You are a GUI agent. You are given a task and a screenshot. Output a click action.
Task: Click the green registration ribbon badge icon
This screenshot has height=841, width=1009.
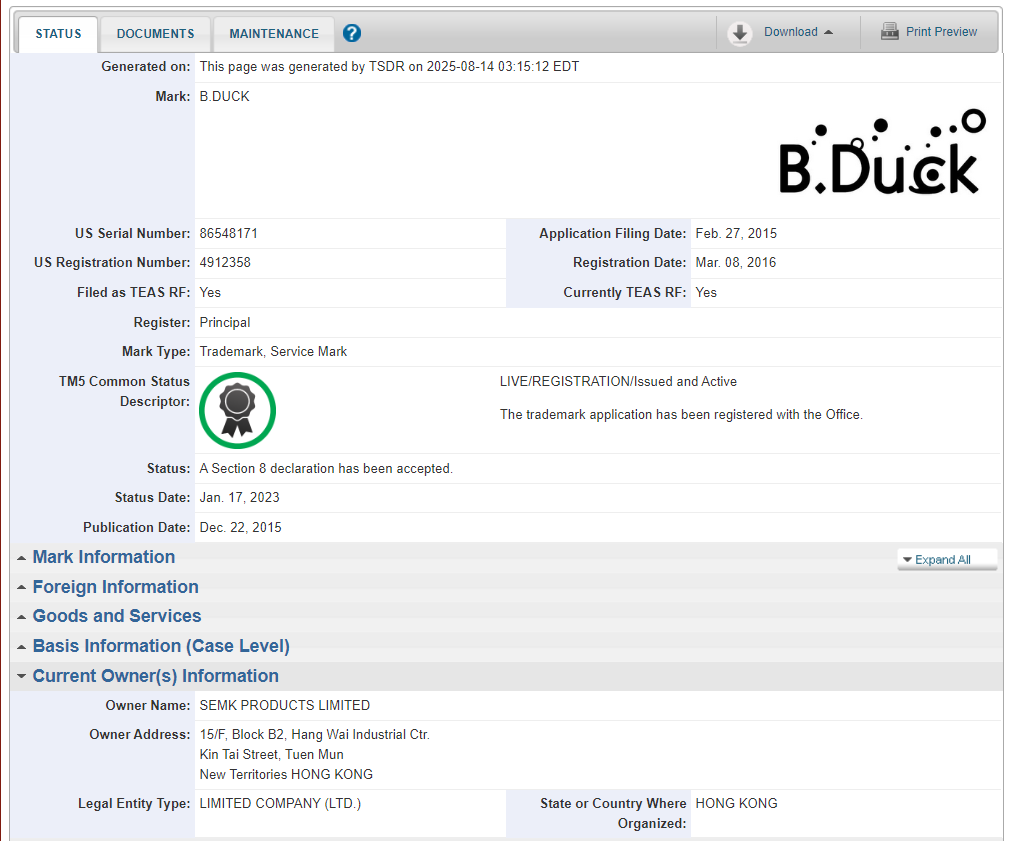tap(237, 410)
